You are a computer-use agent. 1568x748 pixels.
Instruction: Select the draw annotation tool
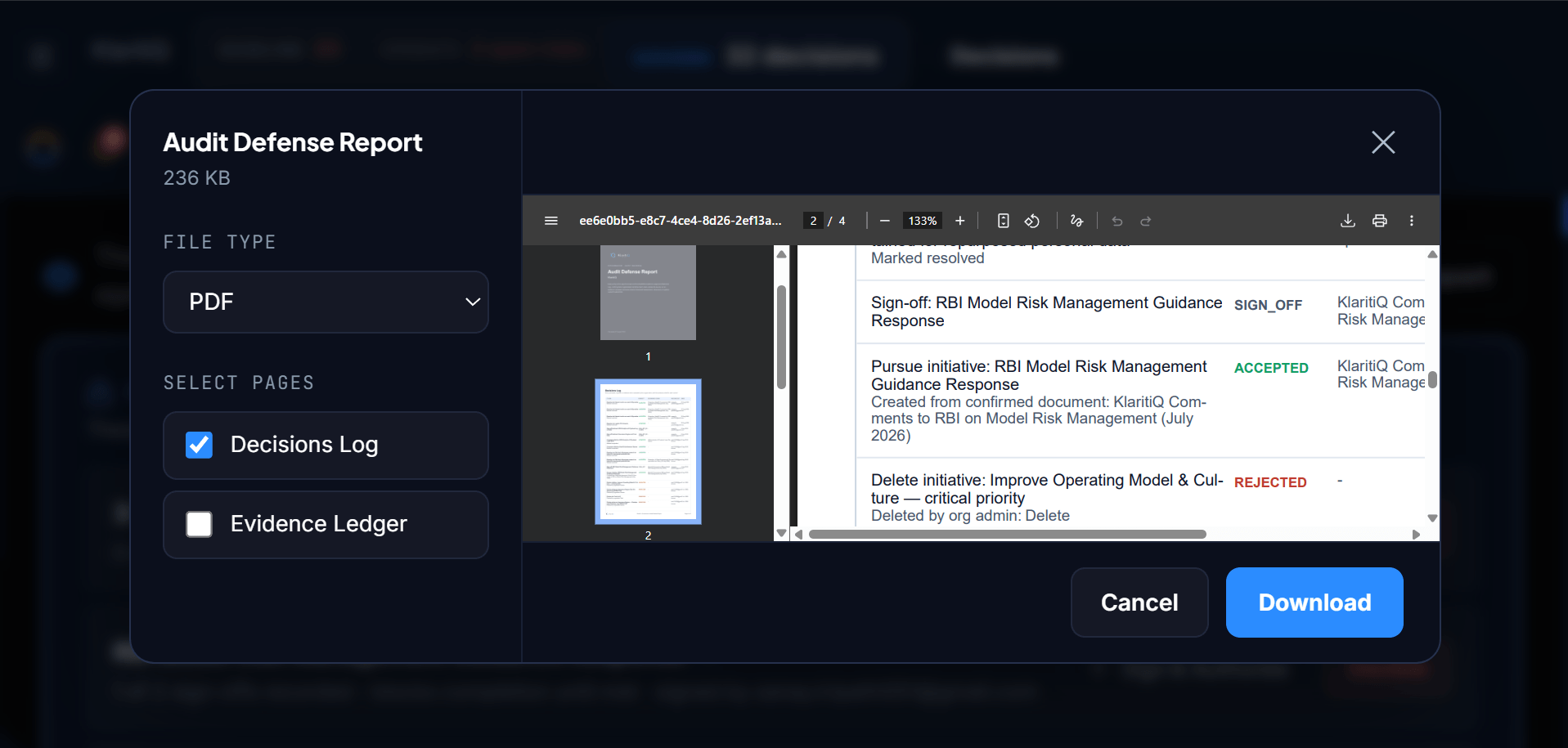1076,221
